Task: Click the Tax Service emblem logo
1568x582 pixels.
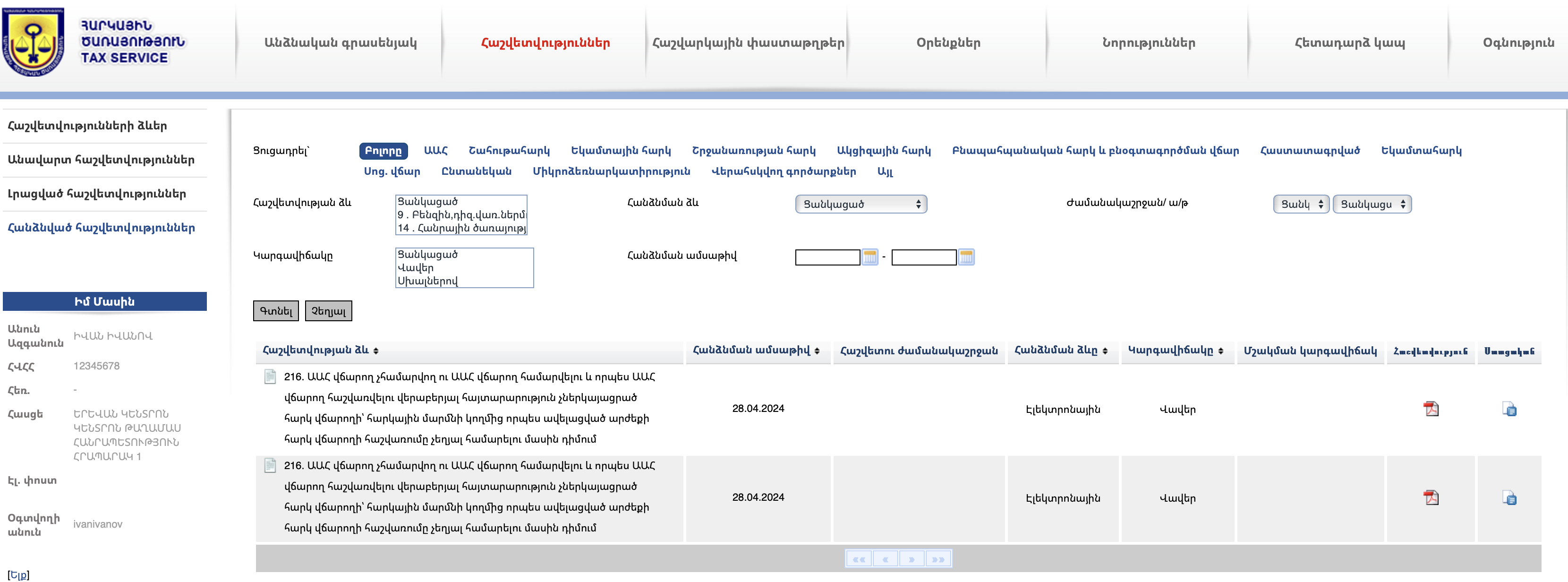Action: click(34, 42)
